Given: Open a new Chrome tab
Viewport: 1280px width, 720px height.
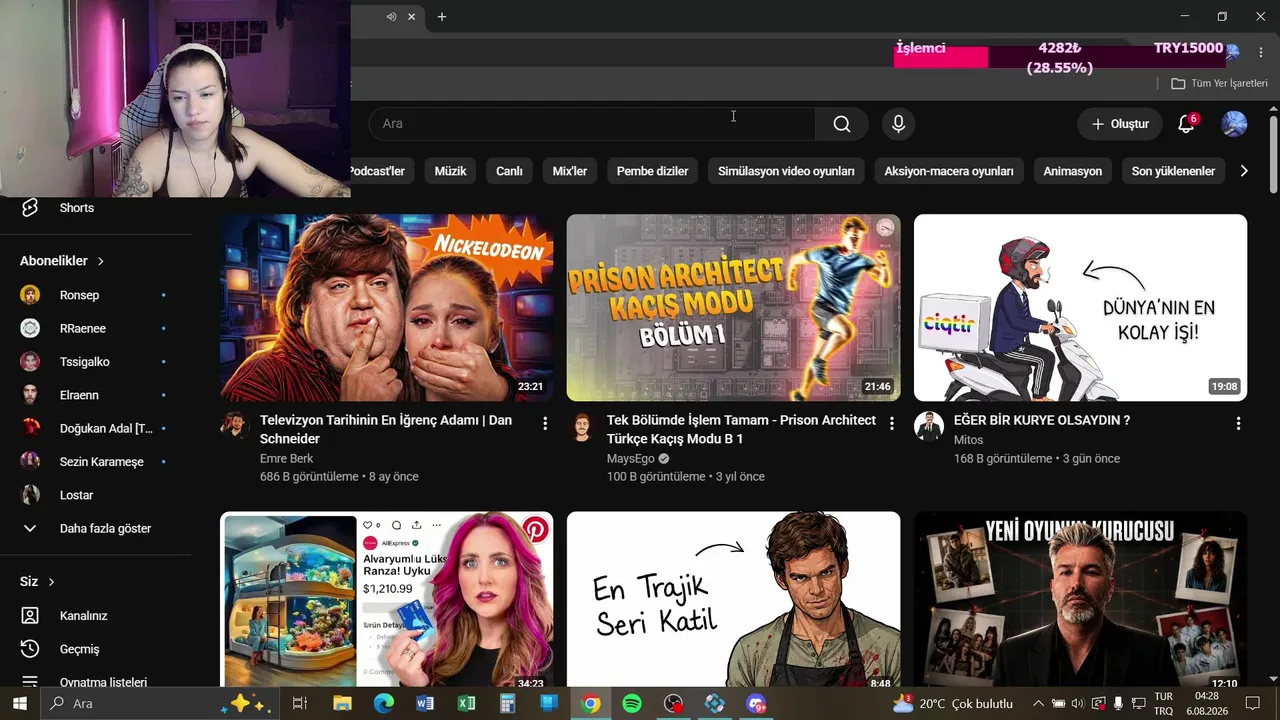Looking at the screenshot, I should (442, 16).
